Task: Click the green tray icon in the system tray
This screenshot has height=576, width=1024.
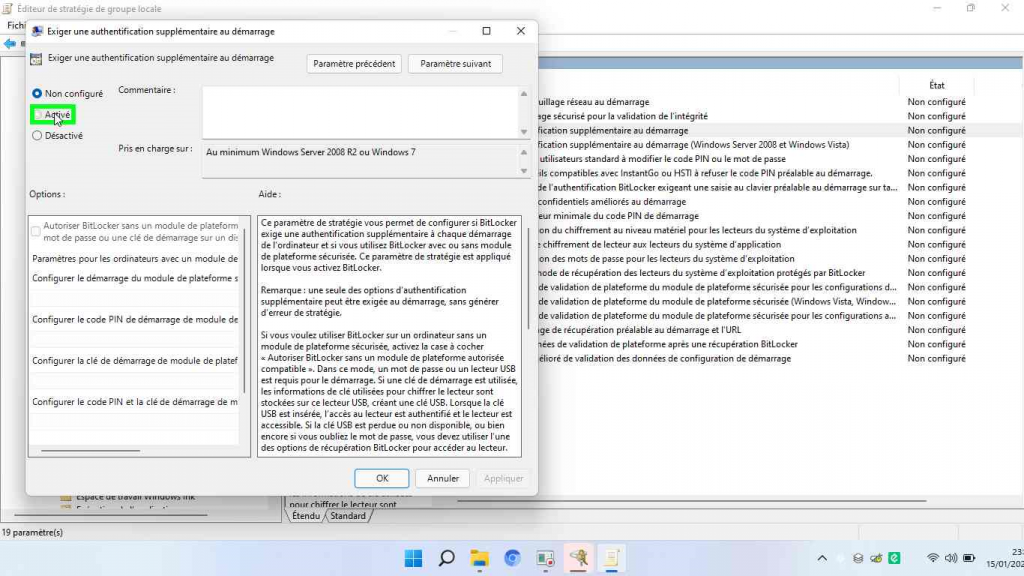Action: 895,558
